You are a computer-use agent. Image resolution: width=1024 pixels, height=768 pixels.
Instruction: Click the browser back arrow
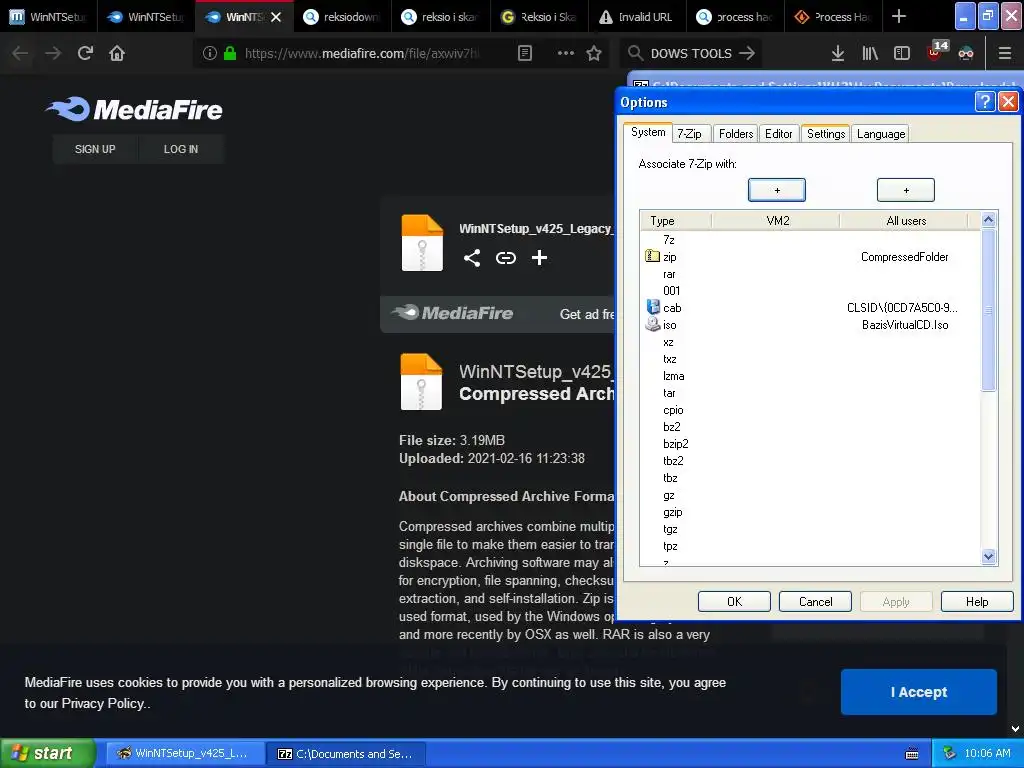click(20, 53)
